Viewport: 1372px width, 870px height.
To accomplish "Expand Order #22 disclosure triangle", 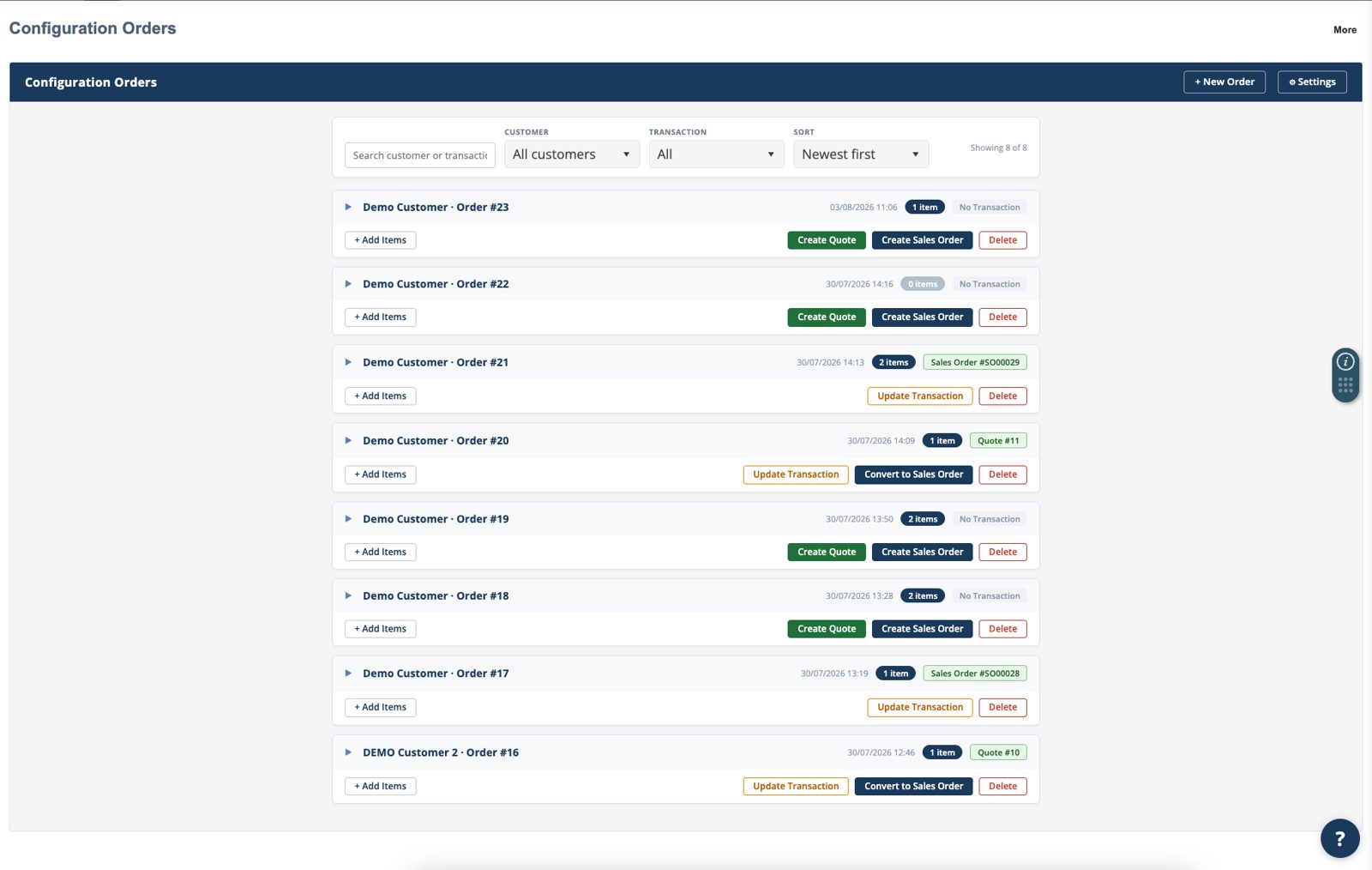I will pyautogui.click(x=348, y=284).
